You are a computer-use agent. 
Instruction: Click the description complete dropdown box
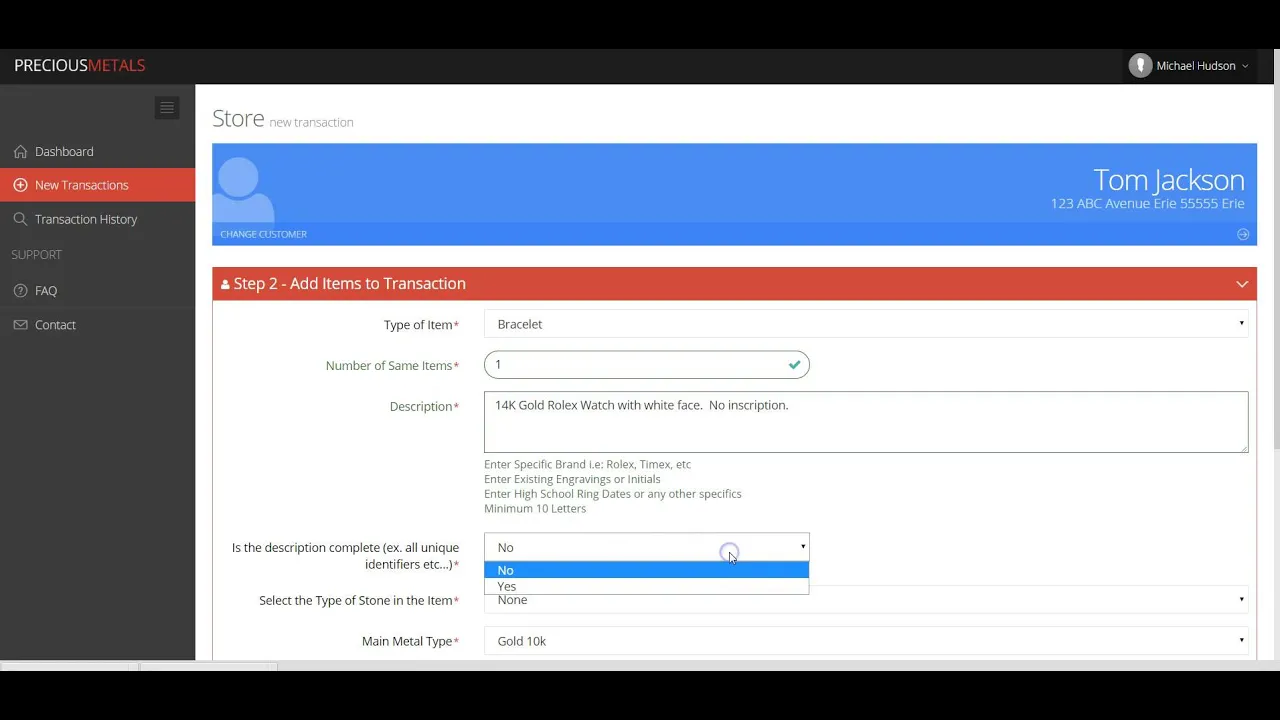646,547
